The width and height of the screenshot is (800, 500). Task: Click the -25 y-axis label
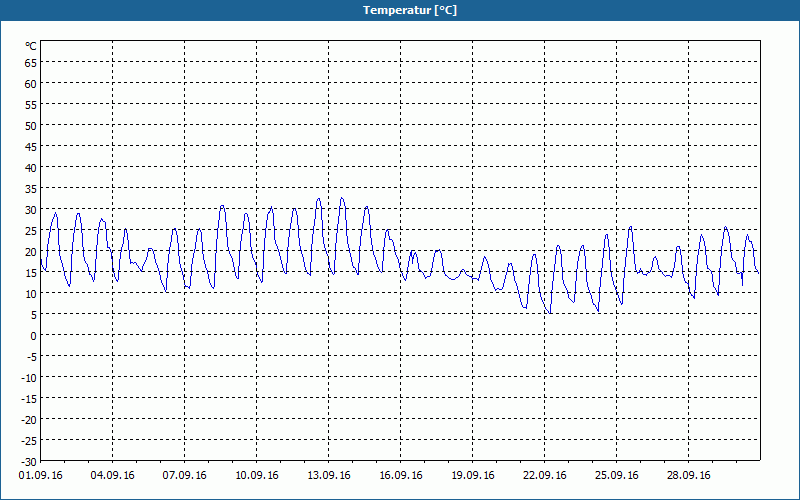click(29, 440)
